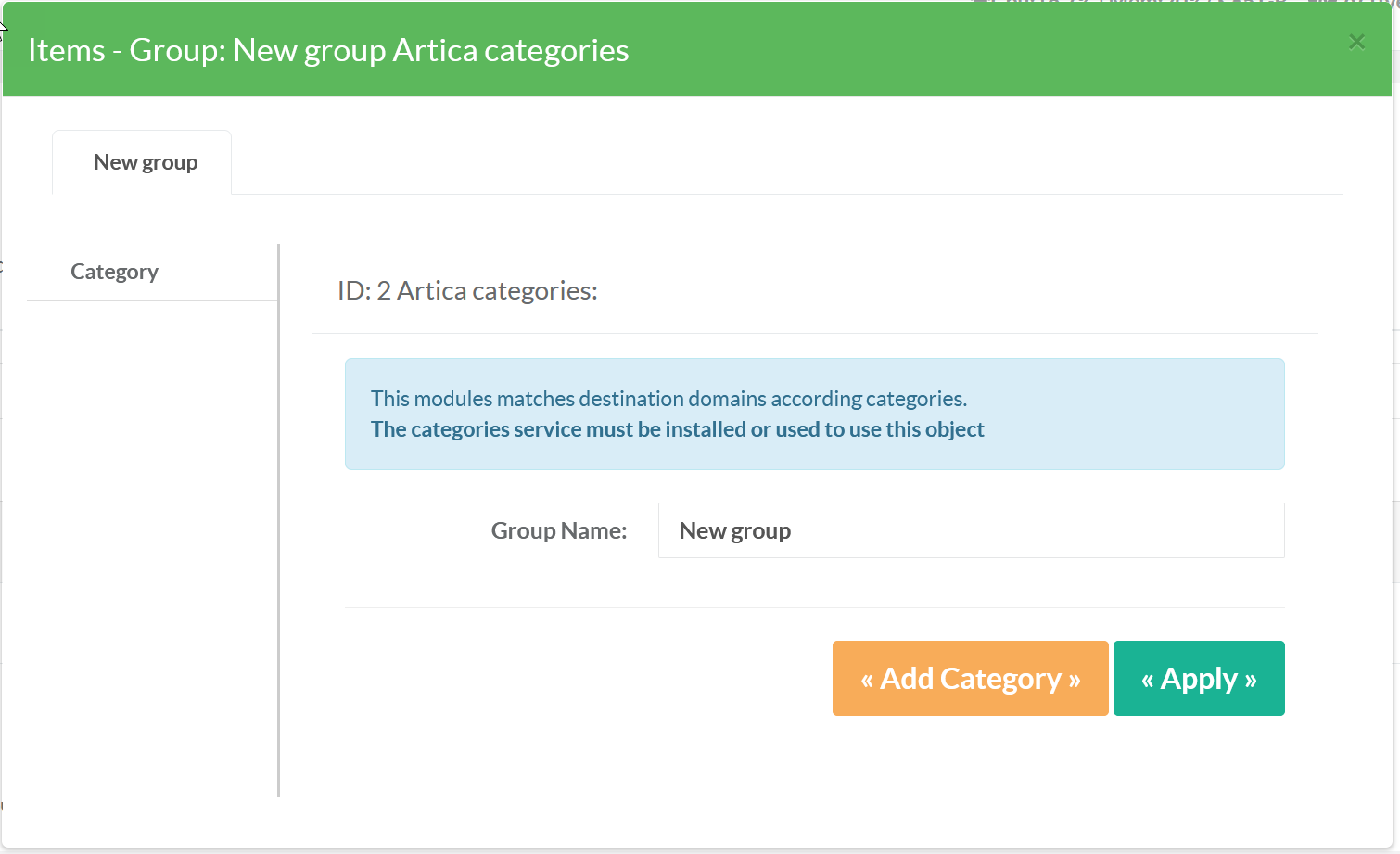Select Category in the left sidebar
This screenshot has height=854, width=1400.
pos(115,272)
